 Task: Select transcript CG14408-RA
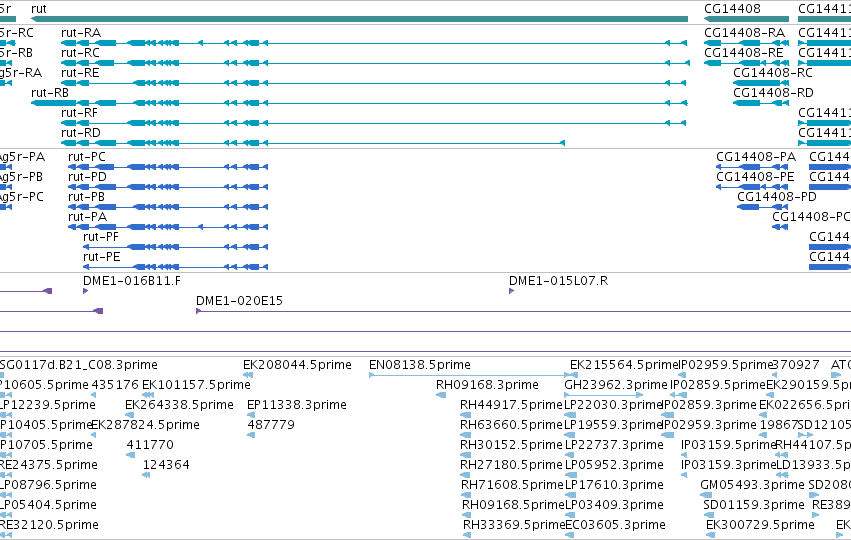[x=745, y=33]
